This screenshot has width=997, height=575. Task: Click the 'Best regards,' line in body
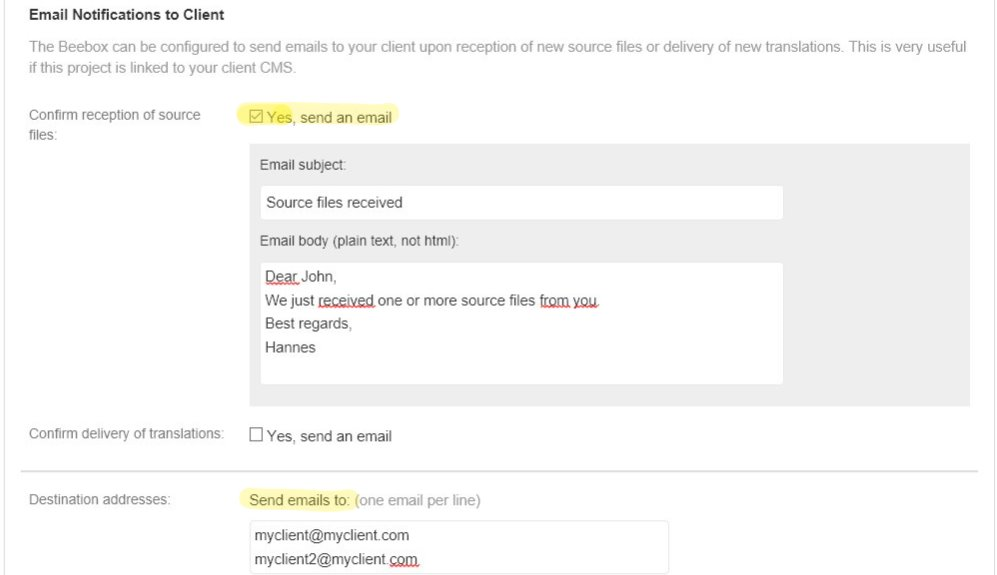pos(308,324)
